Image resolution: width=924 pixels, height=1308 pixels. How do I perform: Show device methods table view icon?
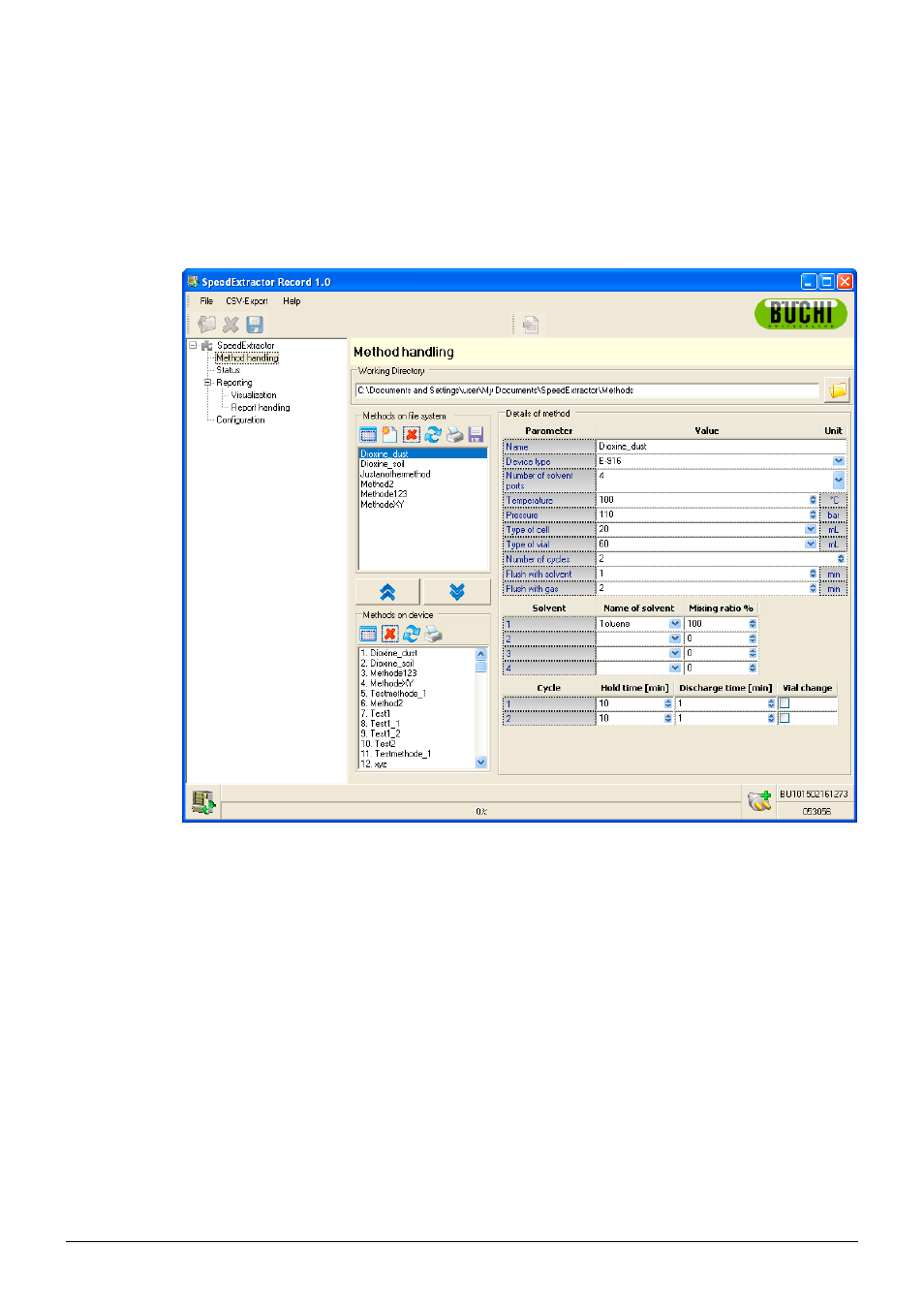tap(368, 634)
